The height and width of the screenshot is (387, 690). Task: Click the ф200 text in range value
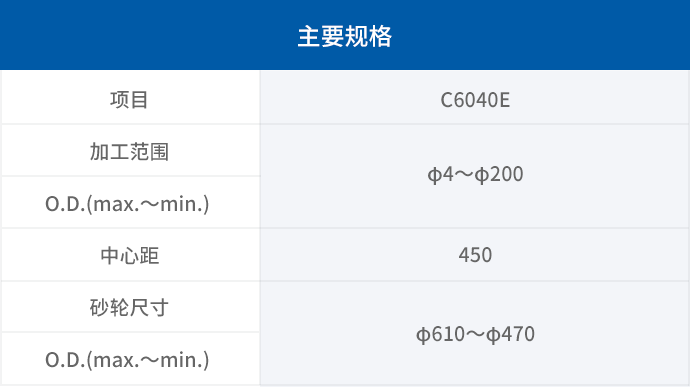click(499, 174)
